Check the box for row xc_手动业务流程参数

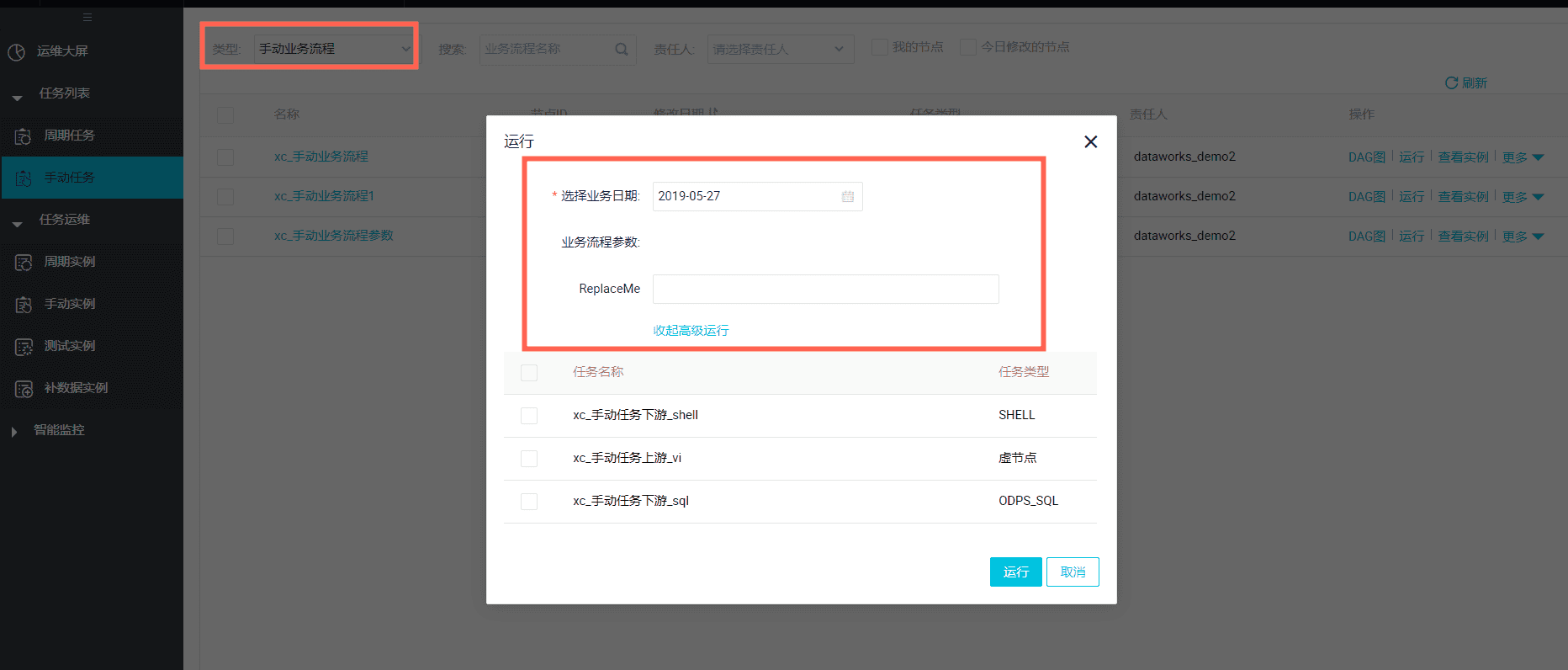(225, 236)
